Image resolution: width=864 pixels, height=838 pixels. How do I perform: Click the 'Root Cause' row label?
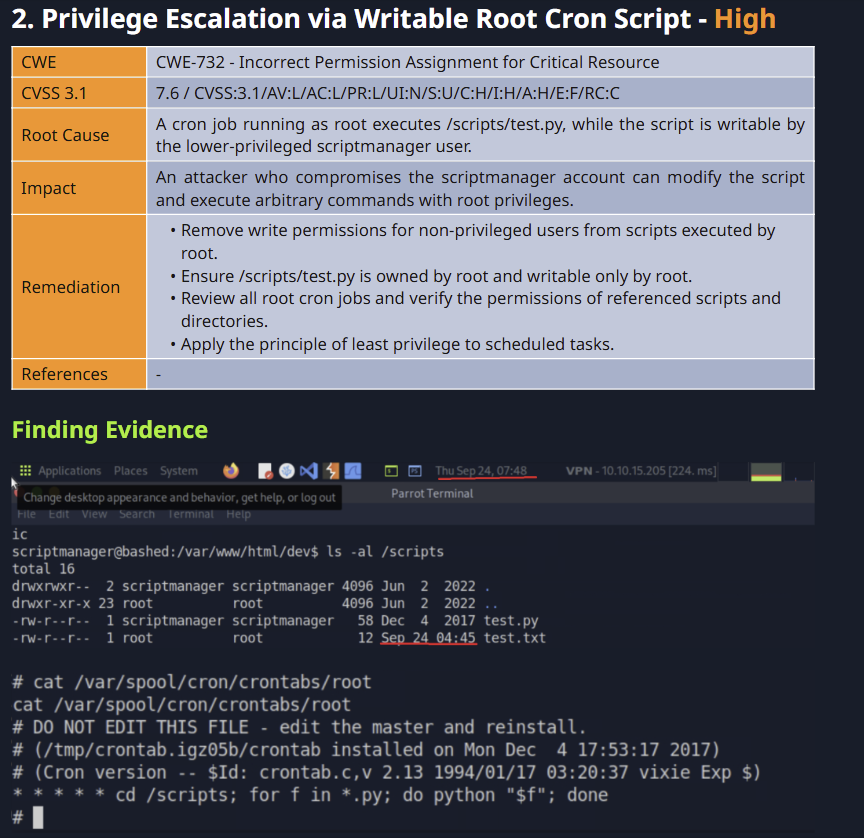click(79, 135)
